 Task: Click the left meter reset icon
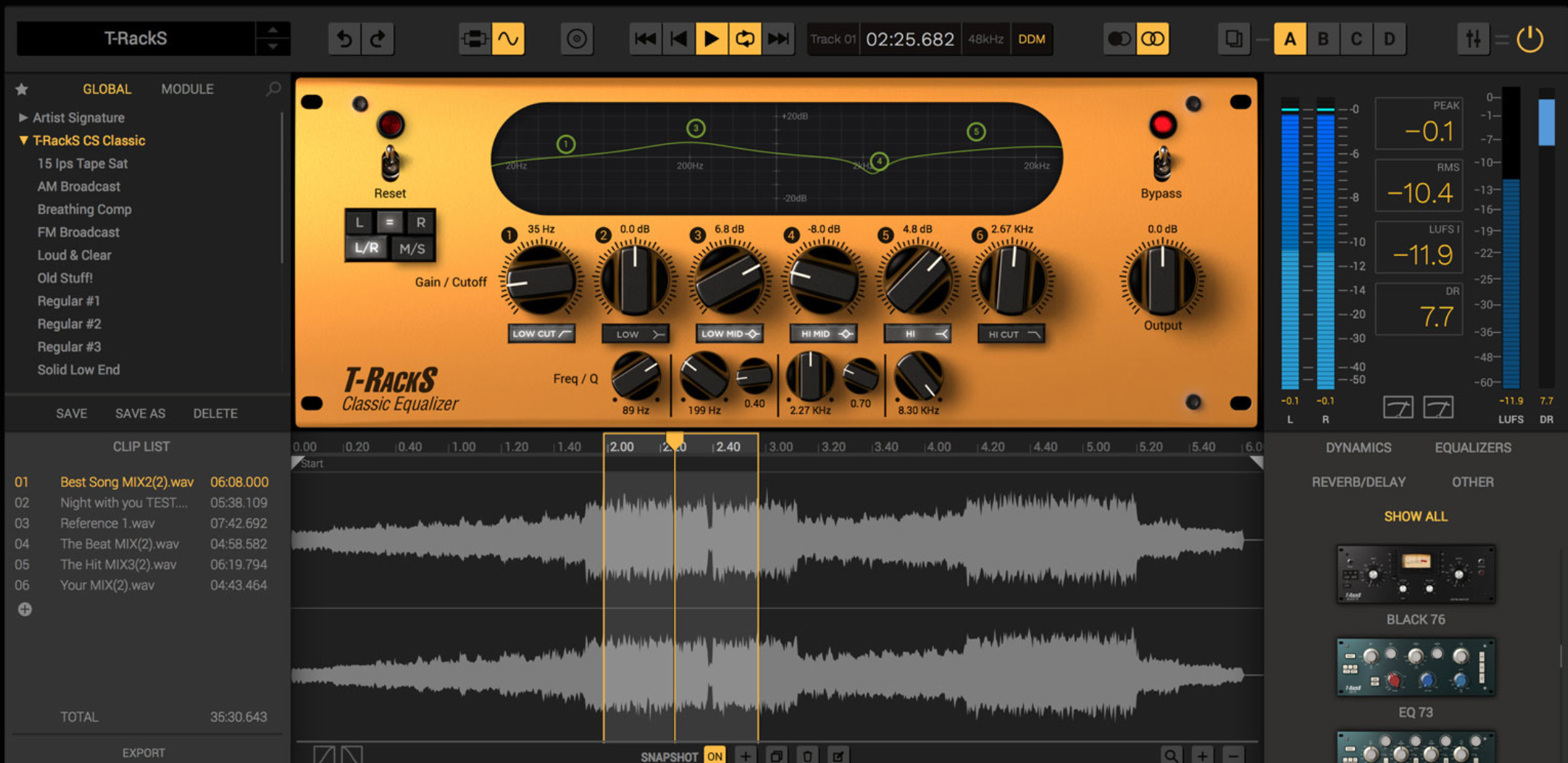pyautogui.click(x=1398, y=407)
